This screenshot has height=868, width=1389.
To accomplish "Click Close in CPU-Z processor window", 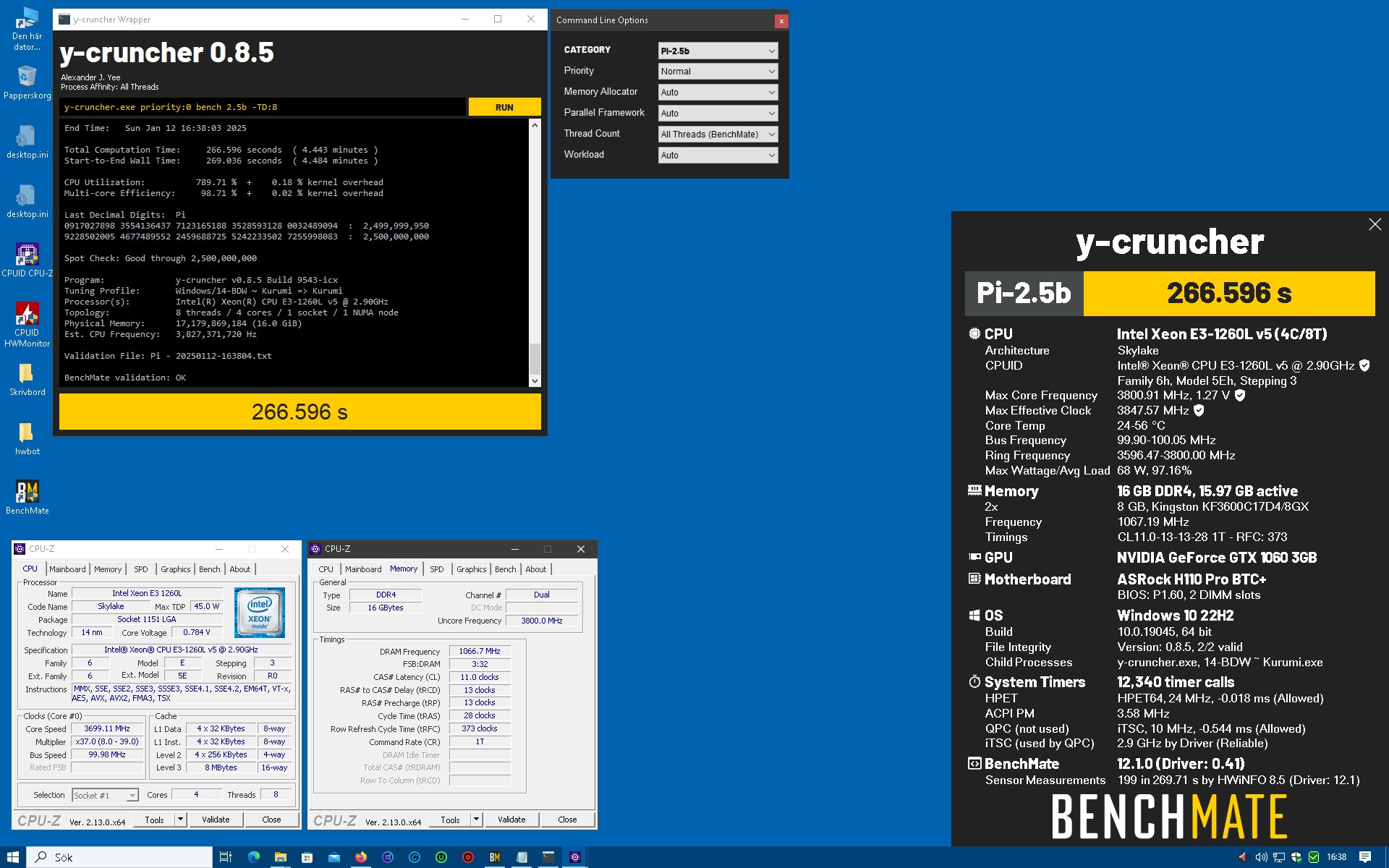I will 272,820.
